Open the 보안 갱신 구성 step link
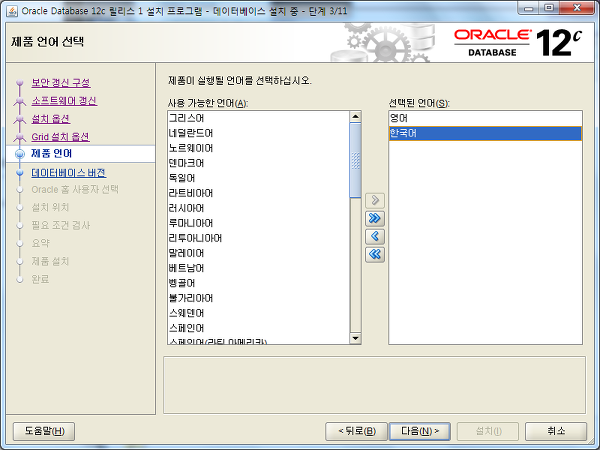This screenshot has width=600, height=450. 60,83
